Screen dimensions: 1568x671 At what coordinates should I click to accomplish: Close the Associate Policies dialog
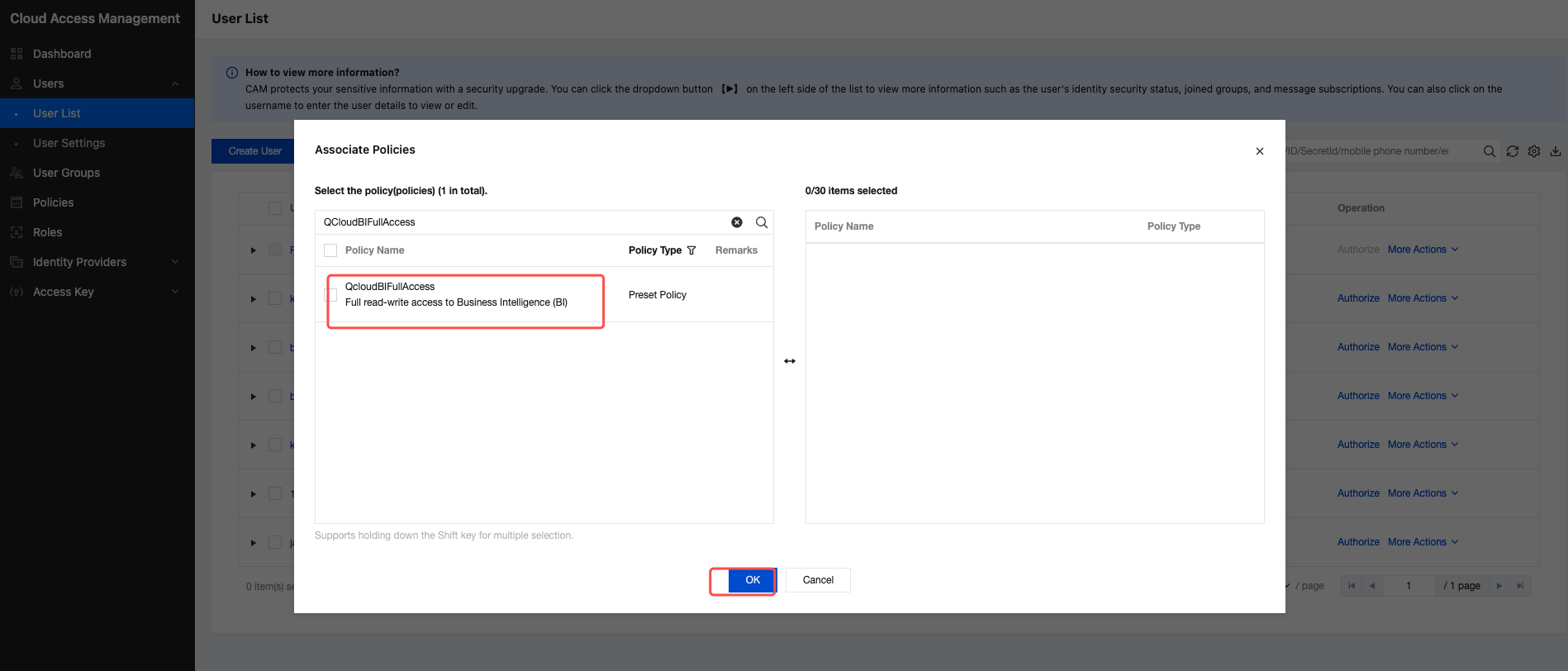tap(1260, 151)
